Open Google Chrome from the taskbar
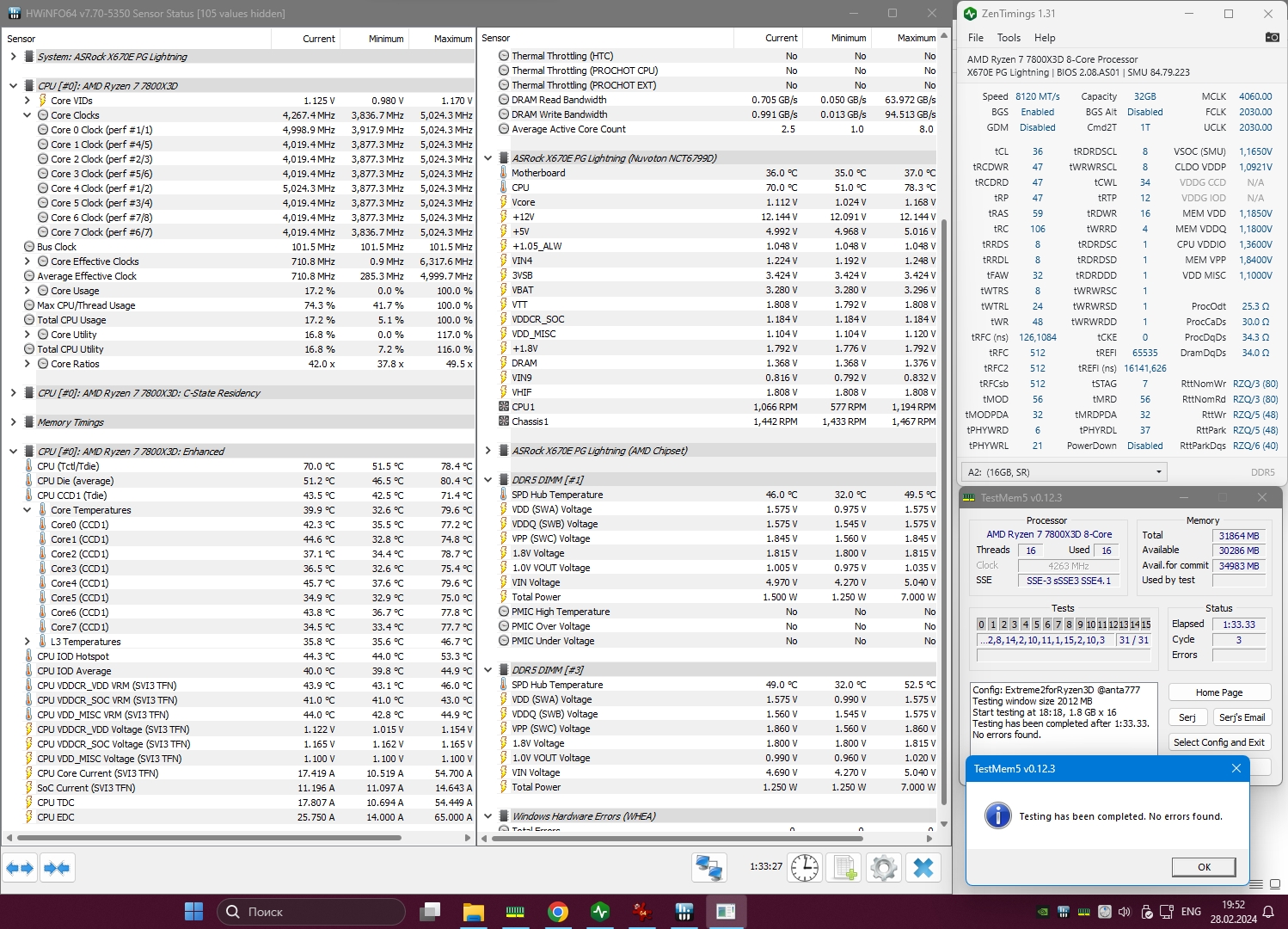This screenshot has width=1288, height=929. [x=558, y=911]
